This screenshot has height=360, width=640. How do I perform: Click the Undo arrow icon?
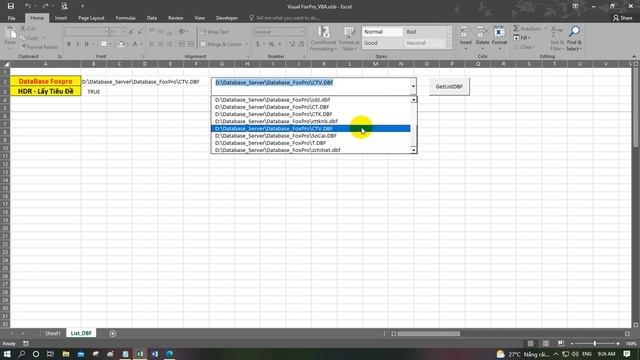[x=28, y=6]
